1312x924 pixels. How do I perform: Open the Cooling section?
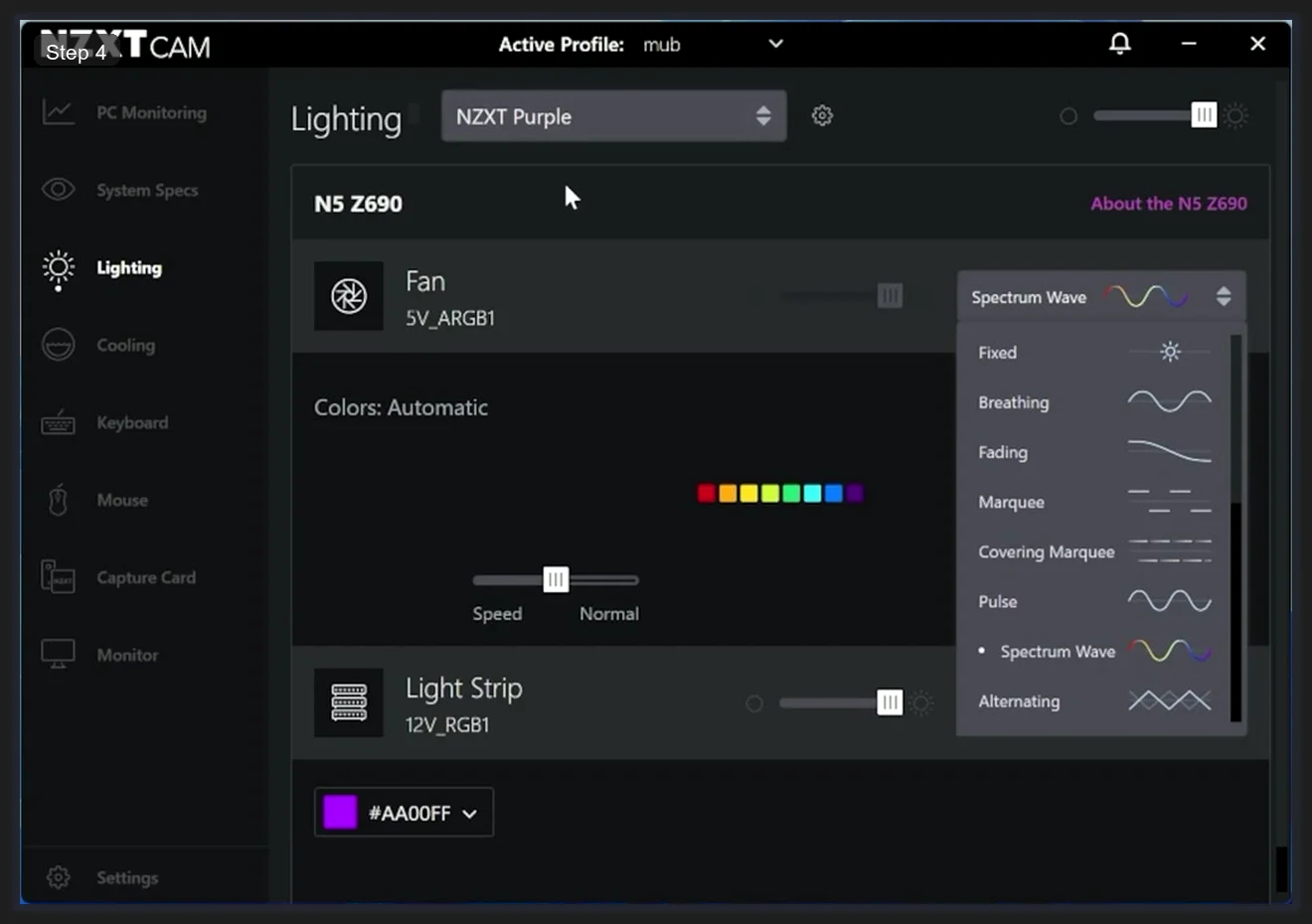click(x=125, y=345)
